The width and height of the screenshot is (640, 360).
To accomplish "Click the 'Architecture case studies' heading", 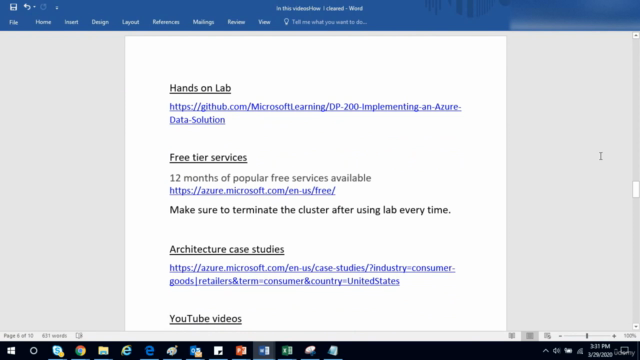I will pos(227,249).
